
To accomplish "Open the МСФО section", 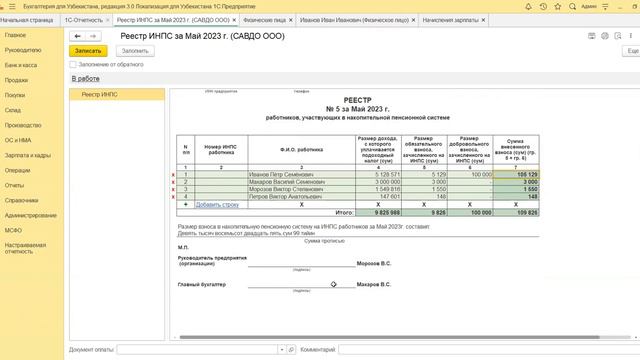I will click(x=13, y=231).
